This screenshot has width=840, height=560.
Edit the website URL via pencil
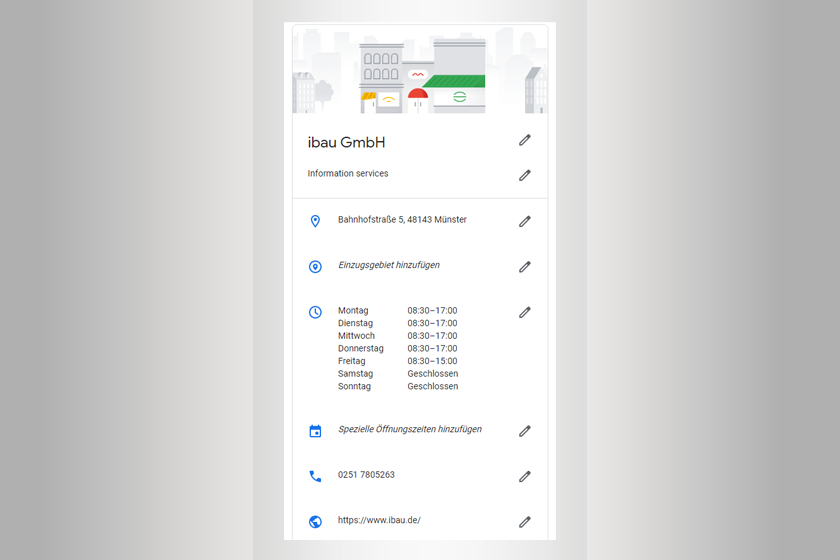point(524,522)
